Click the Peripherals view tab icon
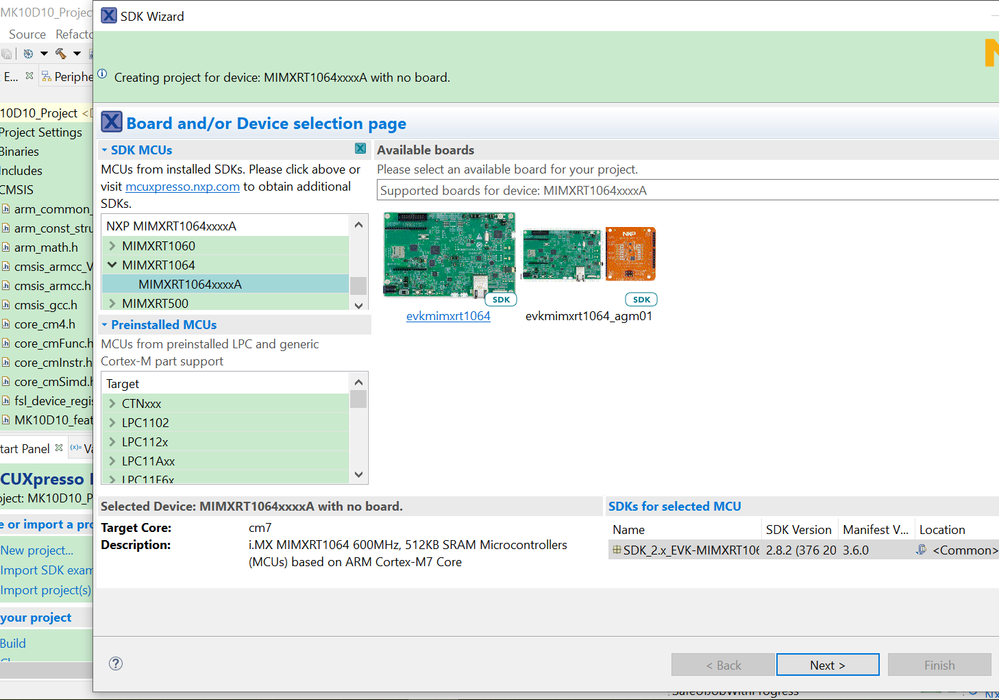 [45, 77]
